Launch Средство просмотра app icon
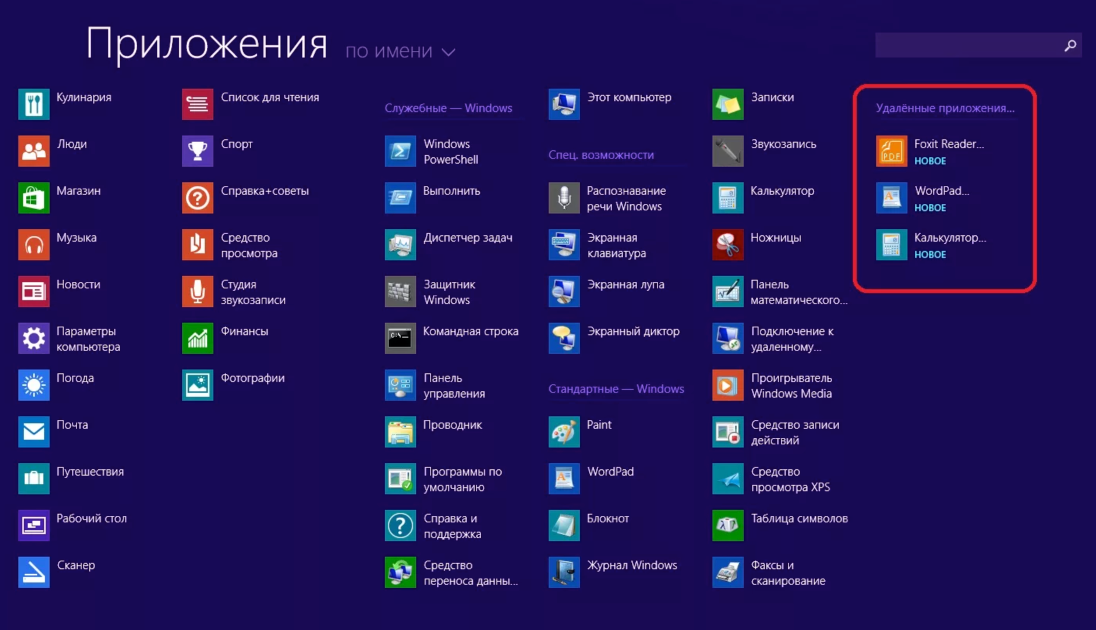1096x630 pixels. point(198,245)
